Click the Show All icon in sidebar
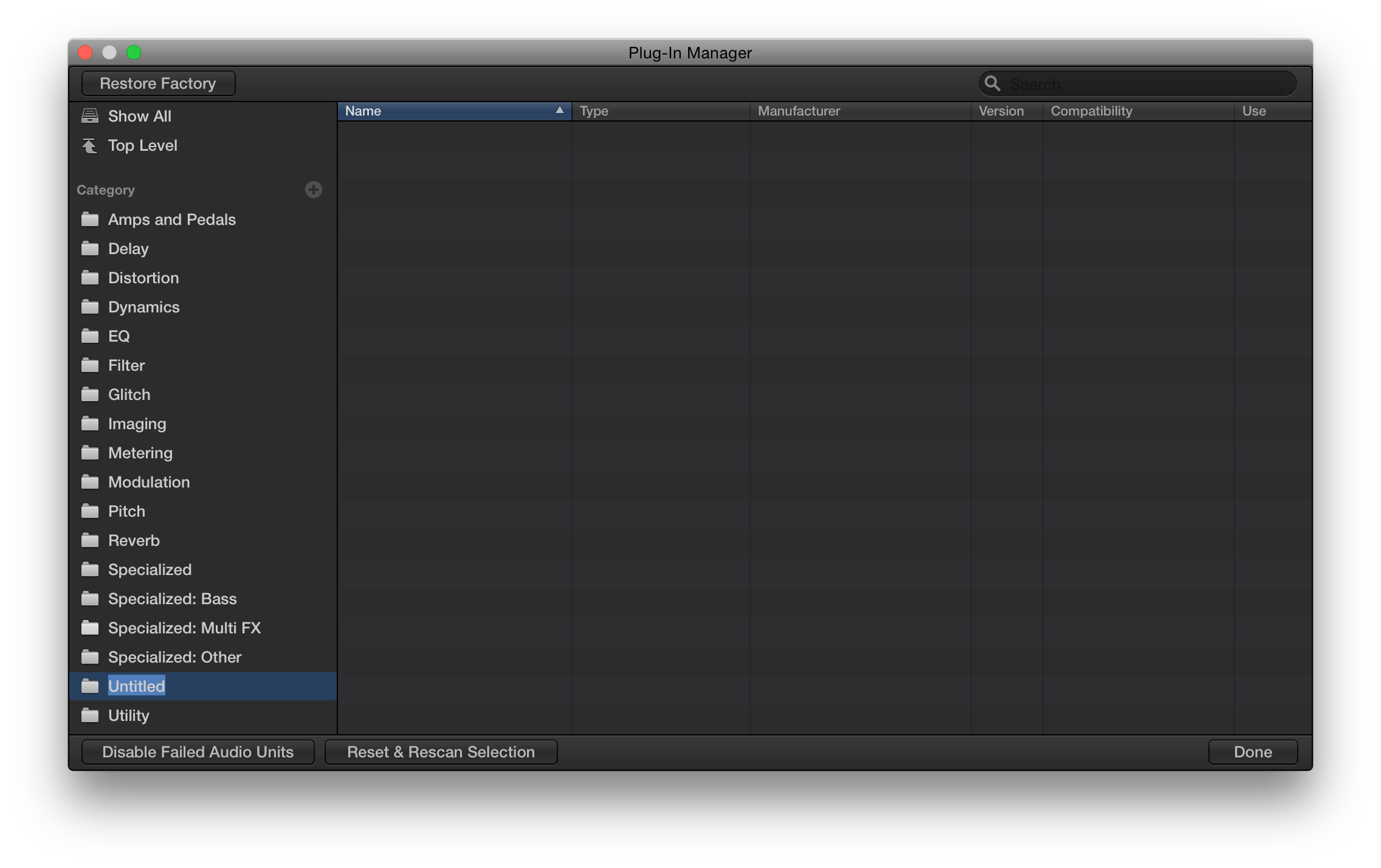This screenshot has width=1381, height=868. pyautogui.click(x=90, y=115)
